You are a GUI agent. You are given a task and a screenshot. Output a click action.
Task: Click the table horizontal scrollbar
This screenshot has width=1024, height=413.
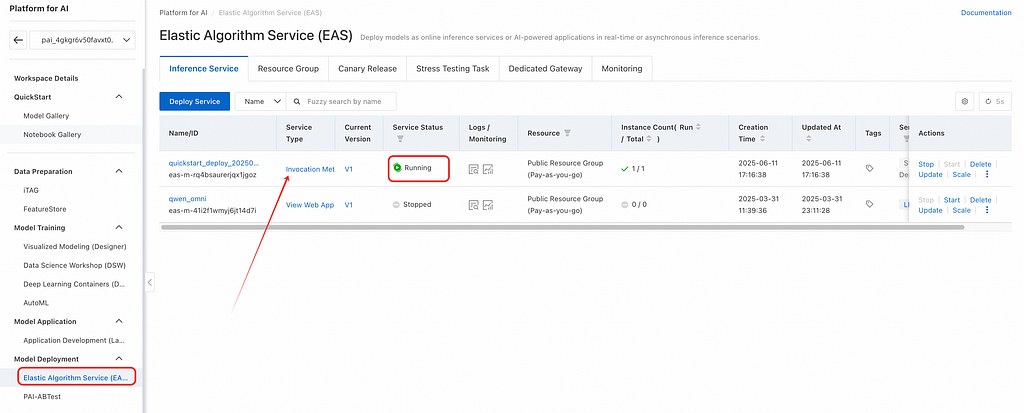(562, 227)
